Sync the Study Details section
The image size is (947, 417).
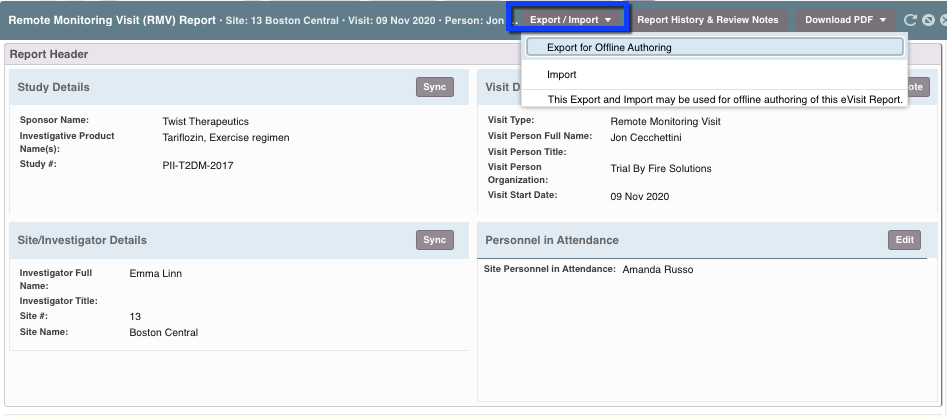[434, 87]
